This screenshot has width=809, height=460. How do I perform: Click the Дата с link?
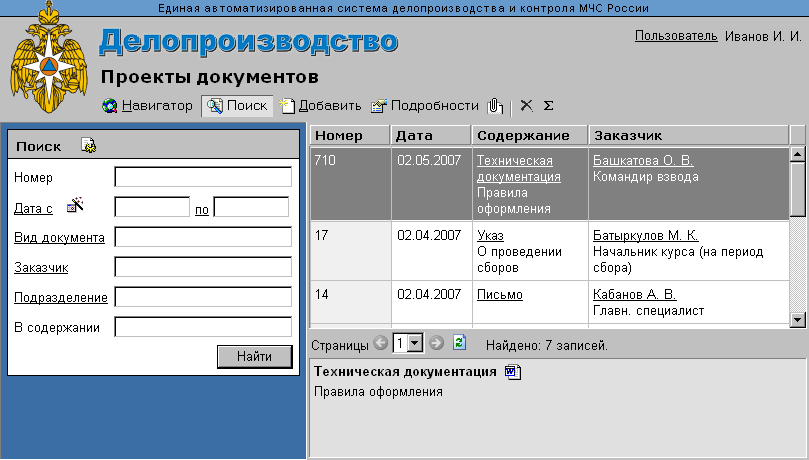click(x=33, y=208)
